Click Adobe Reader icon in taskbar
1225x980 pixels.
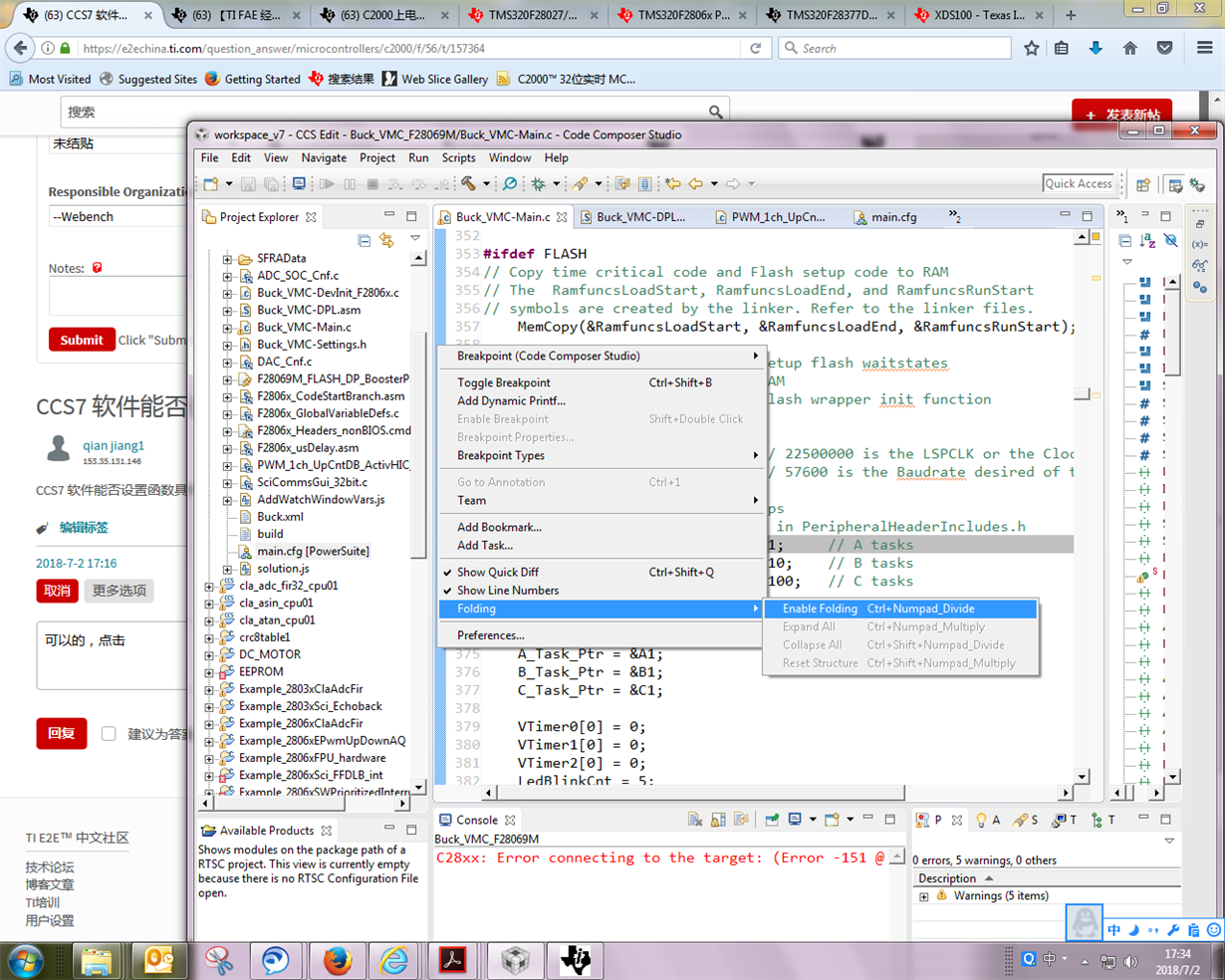(x=454, y=960)
